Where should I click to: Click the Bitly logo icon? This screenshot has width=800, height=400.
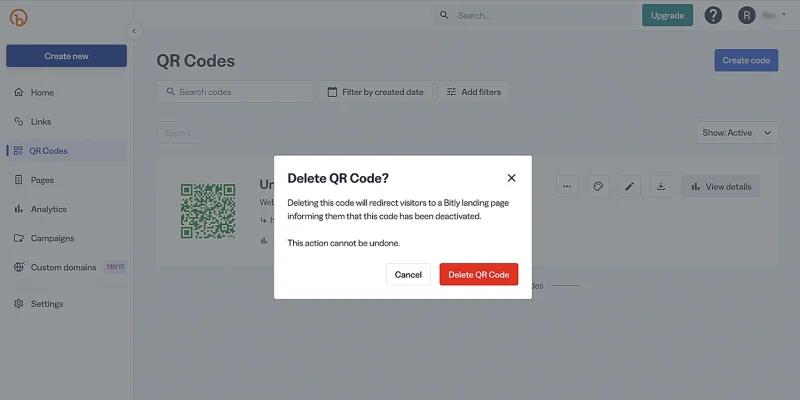tap(18, 18)
